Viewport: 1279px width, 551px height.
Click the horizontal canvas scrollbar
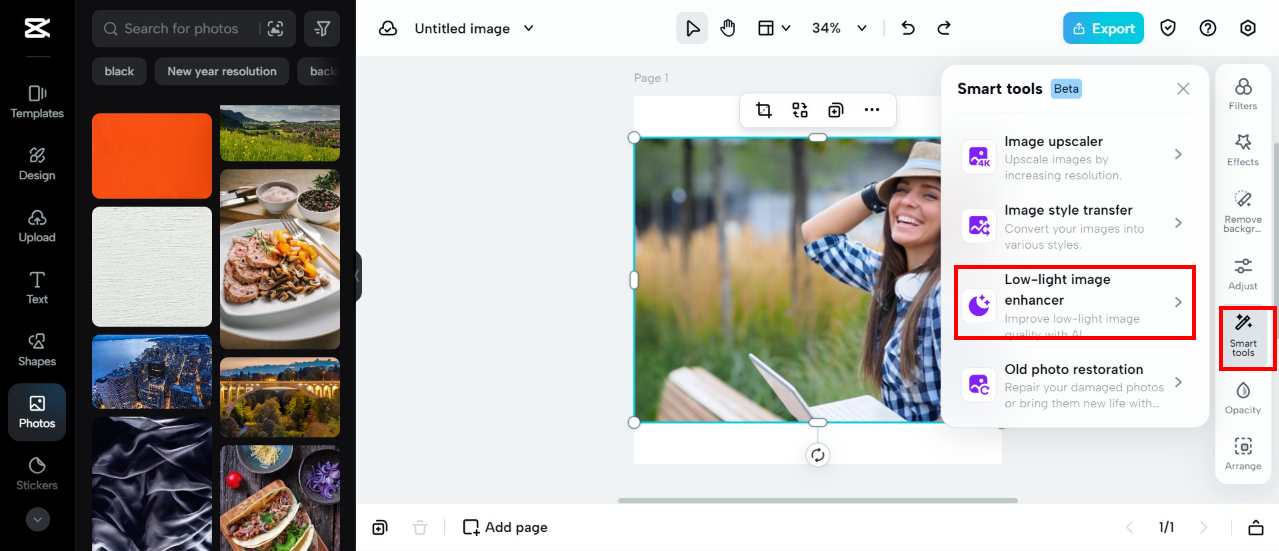(x=818, y=500)
